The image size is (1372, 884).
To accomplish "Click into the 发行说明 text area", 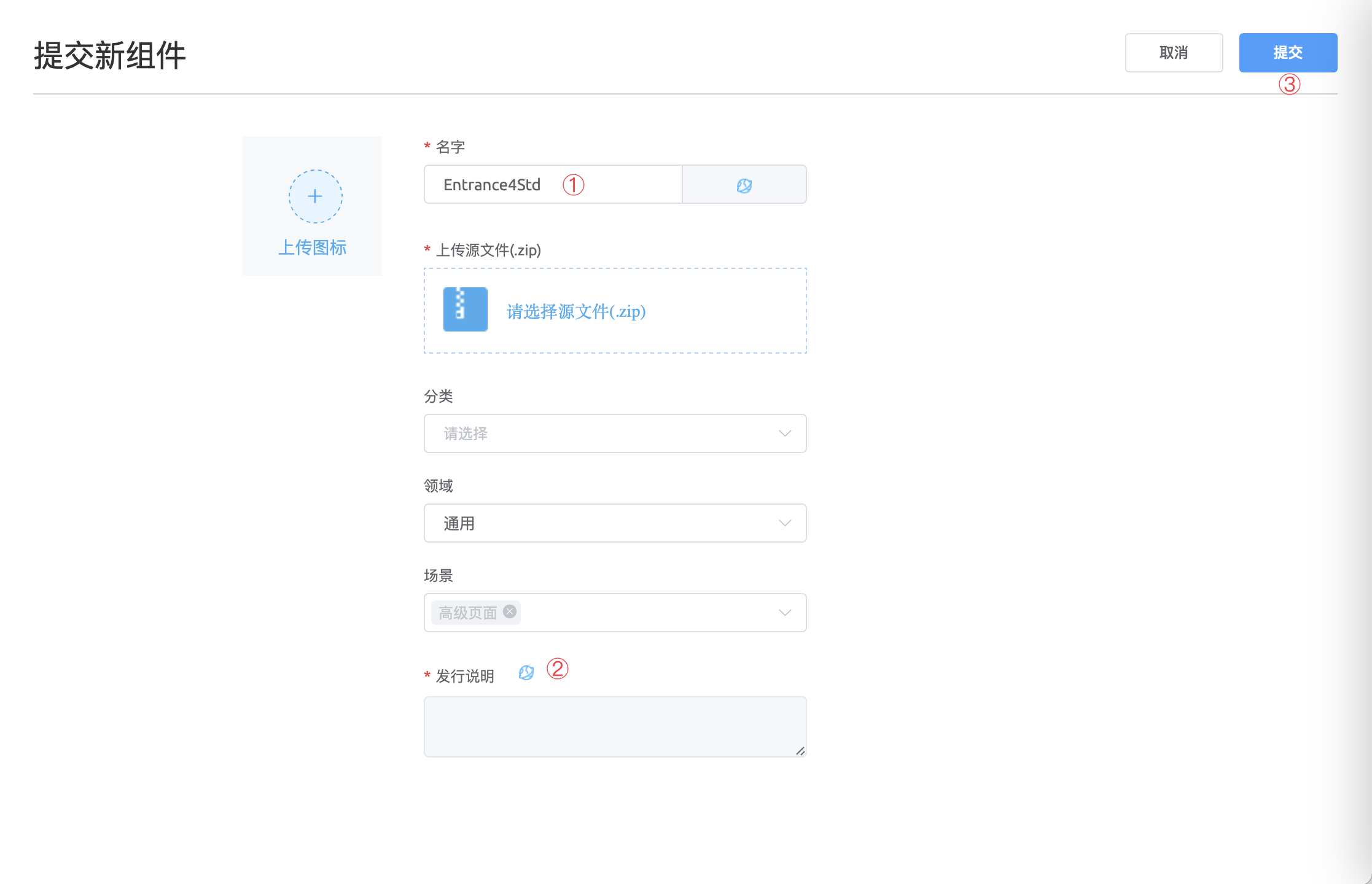I will tap(615, 727).
